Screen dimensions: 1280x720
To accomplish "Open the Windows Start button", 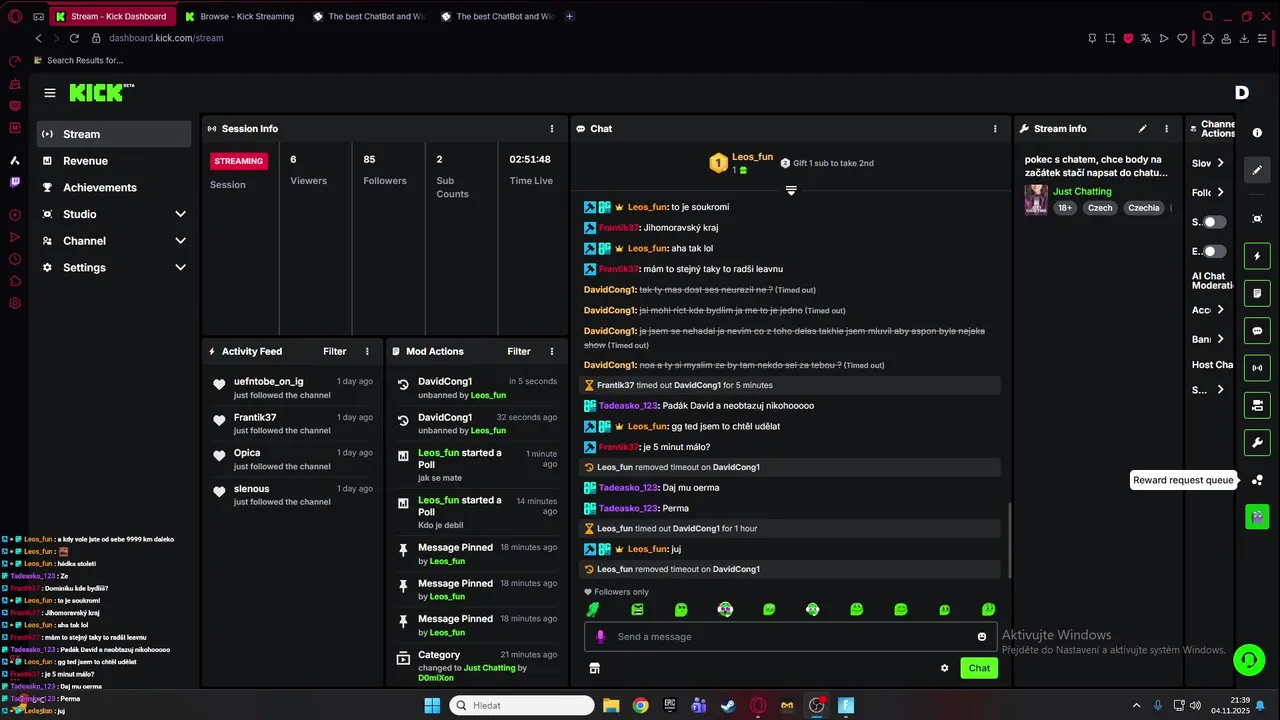I will click(x=432, y=705).
